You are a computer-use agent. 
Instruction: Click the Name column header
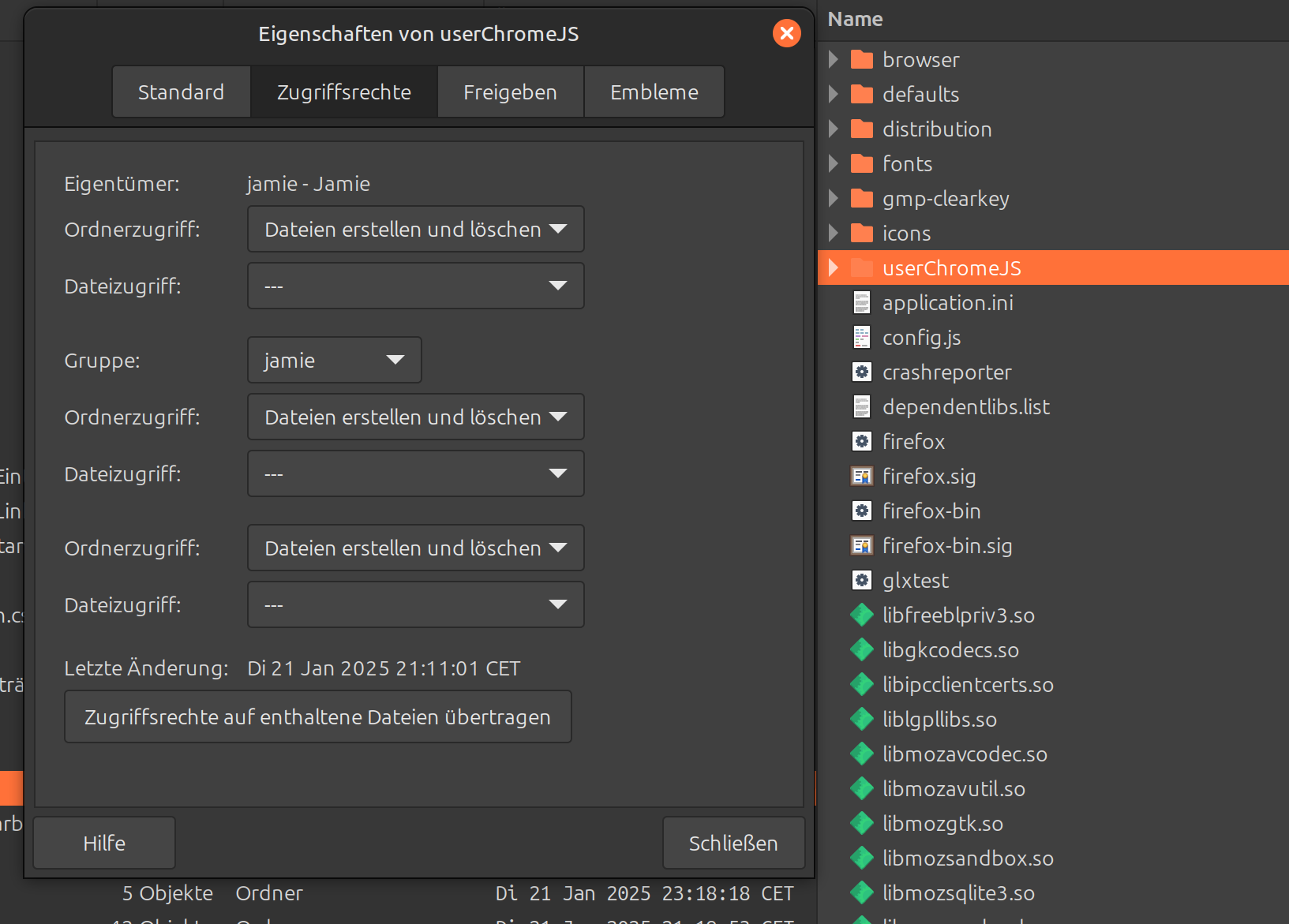[855, 20]
